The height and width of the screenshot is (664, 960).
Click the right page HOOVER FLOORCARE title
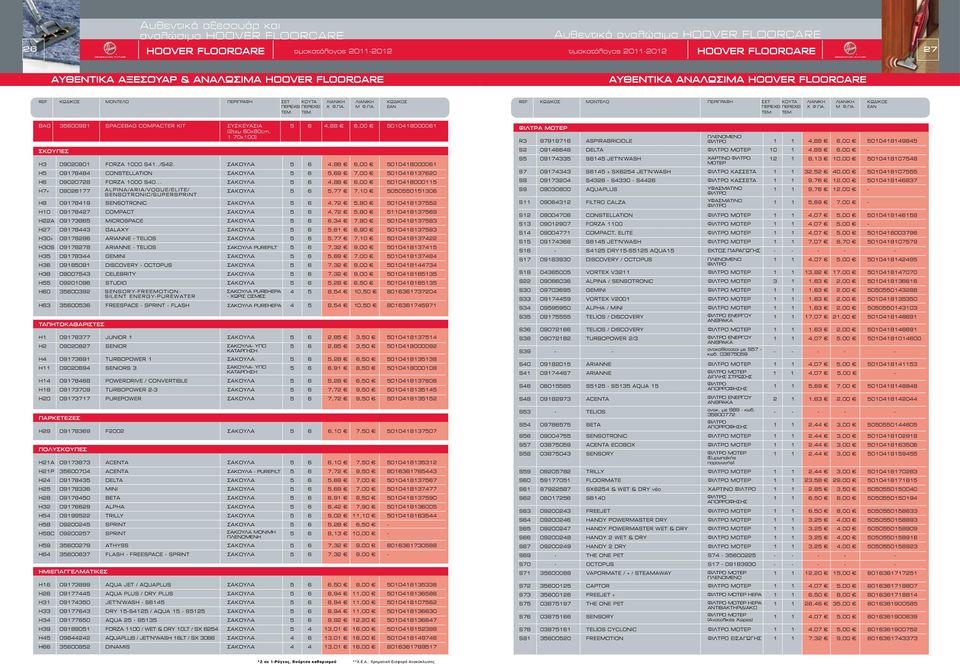(756, 51)
